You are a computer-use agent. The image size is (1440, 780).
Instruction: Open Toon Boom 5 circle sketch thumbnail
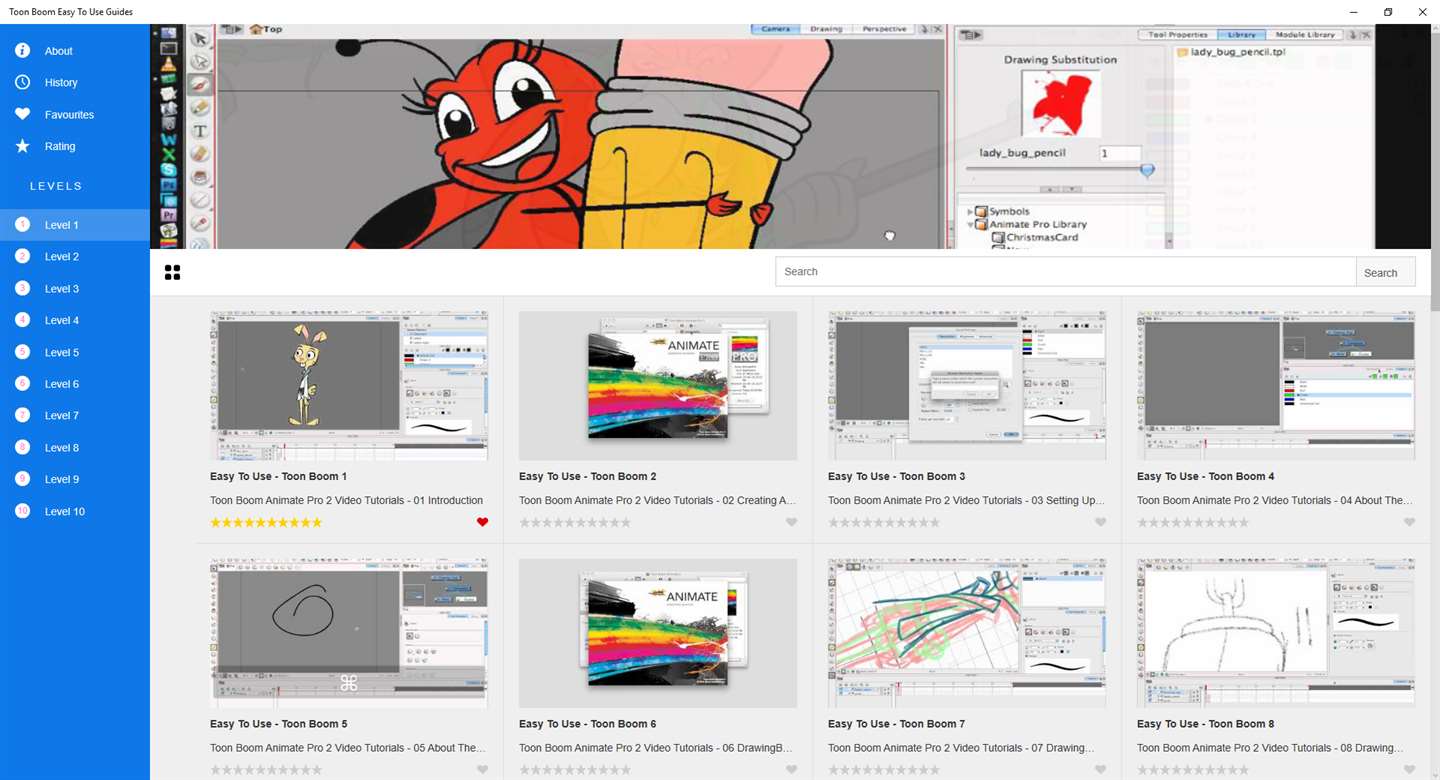(x=349, y=633)
